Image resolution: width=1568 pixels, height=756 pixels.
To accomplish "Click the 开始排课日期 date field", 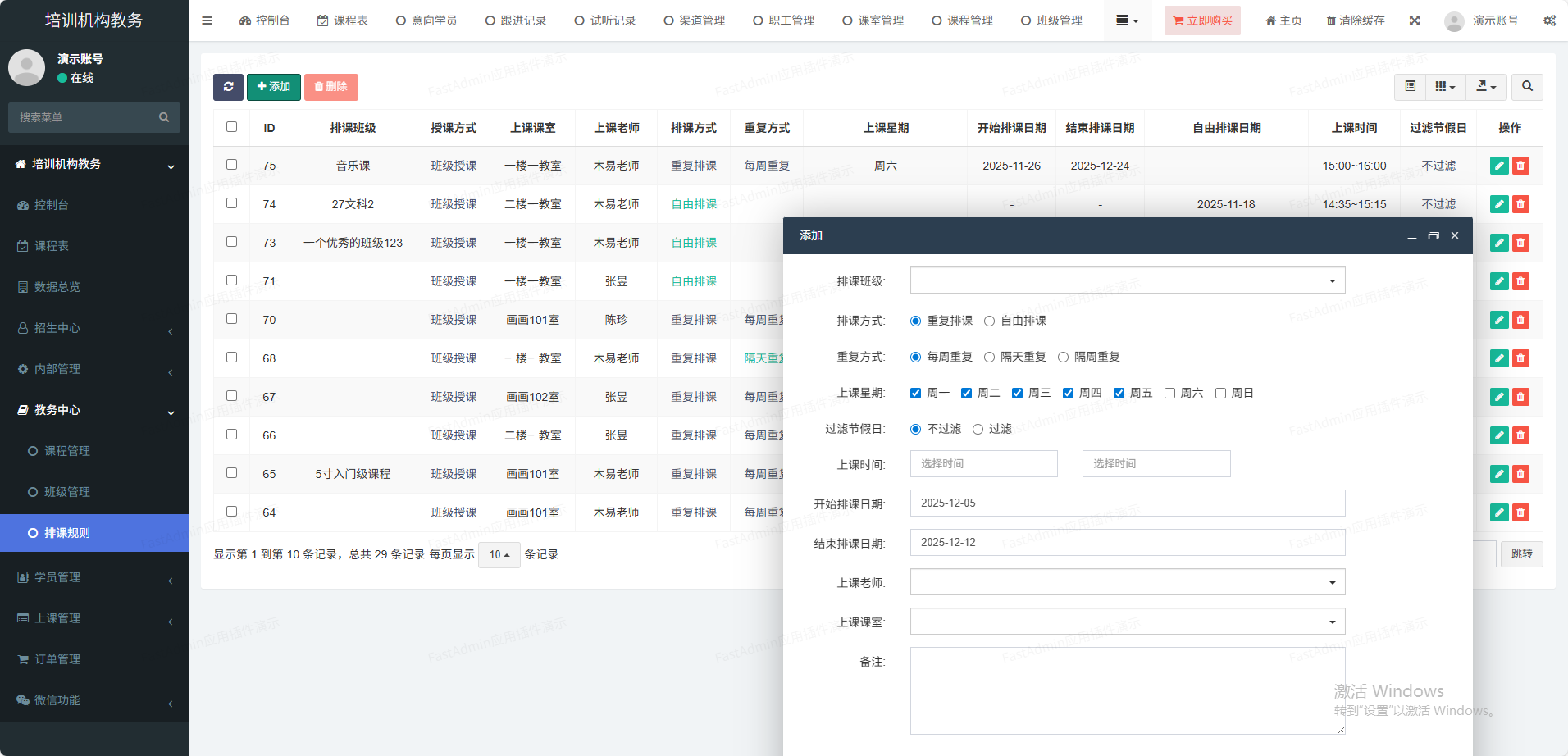I will 1127,503.
